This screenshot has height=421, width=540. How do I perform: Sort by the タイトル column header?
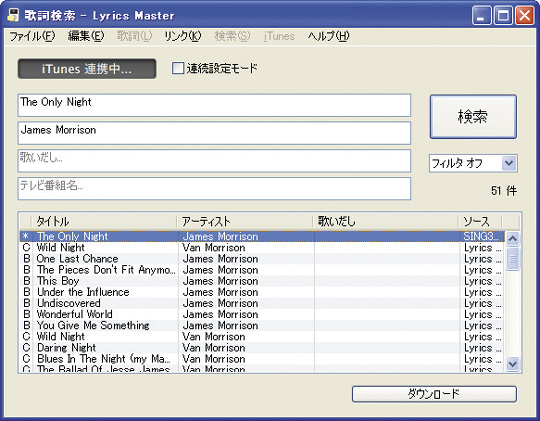pos(104,221)
